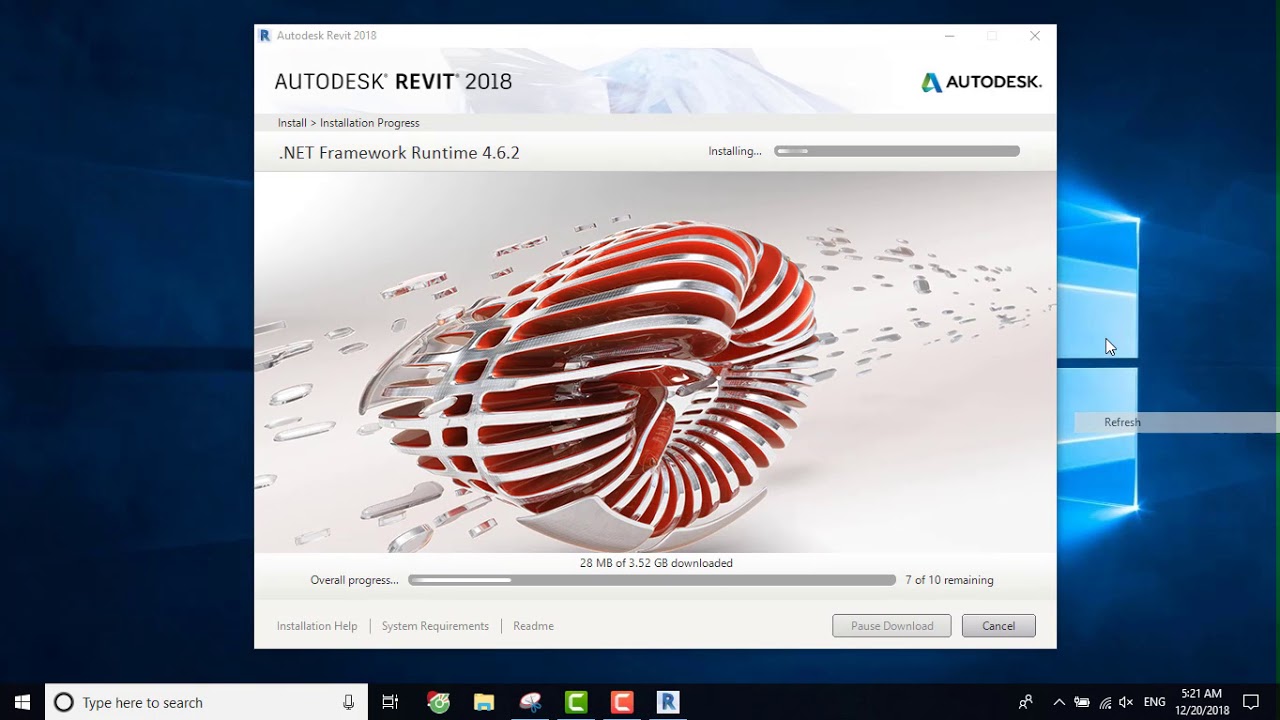Screen dimensions: 1280x720
Task: Open the Installation Help link
Action: 317,626
